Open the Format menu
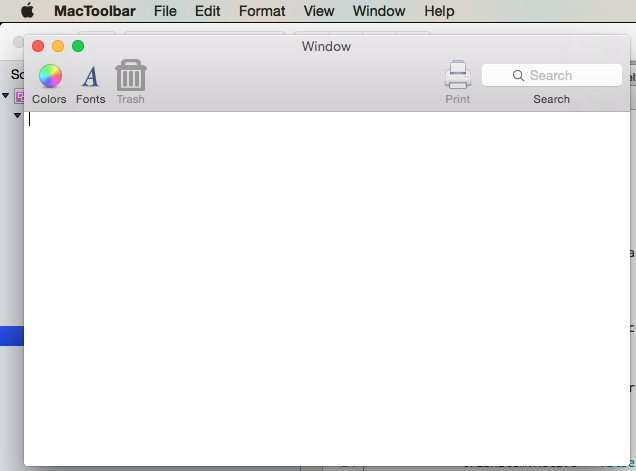 pos(262,11)
